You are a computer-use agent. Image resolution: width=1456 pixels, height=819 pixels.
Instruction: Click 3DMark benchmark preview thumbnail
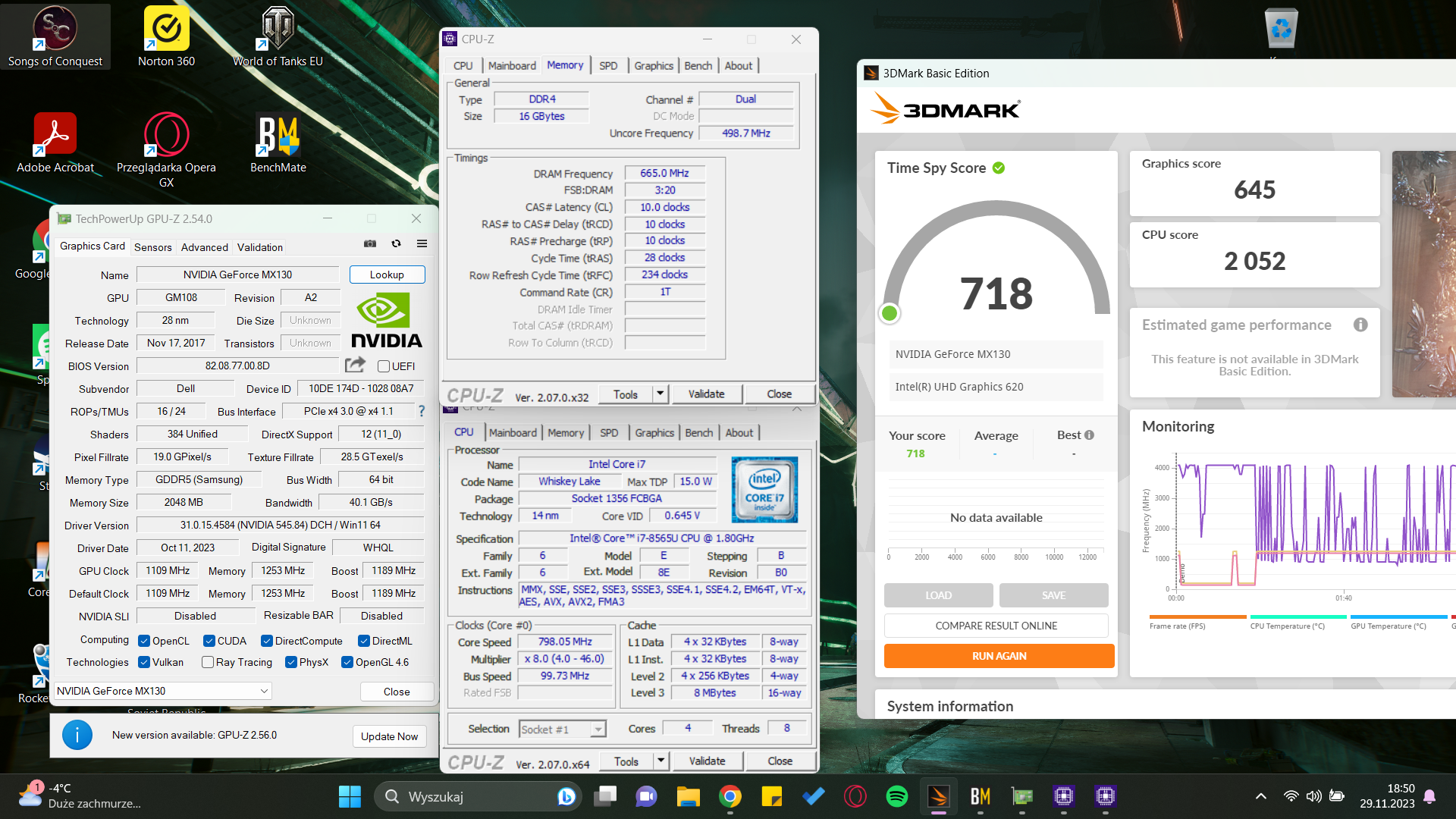click(1424, 274)
